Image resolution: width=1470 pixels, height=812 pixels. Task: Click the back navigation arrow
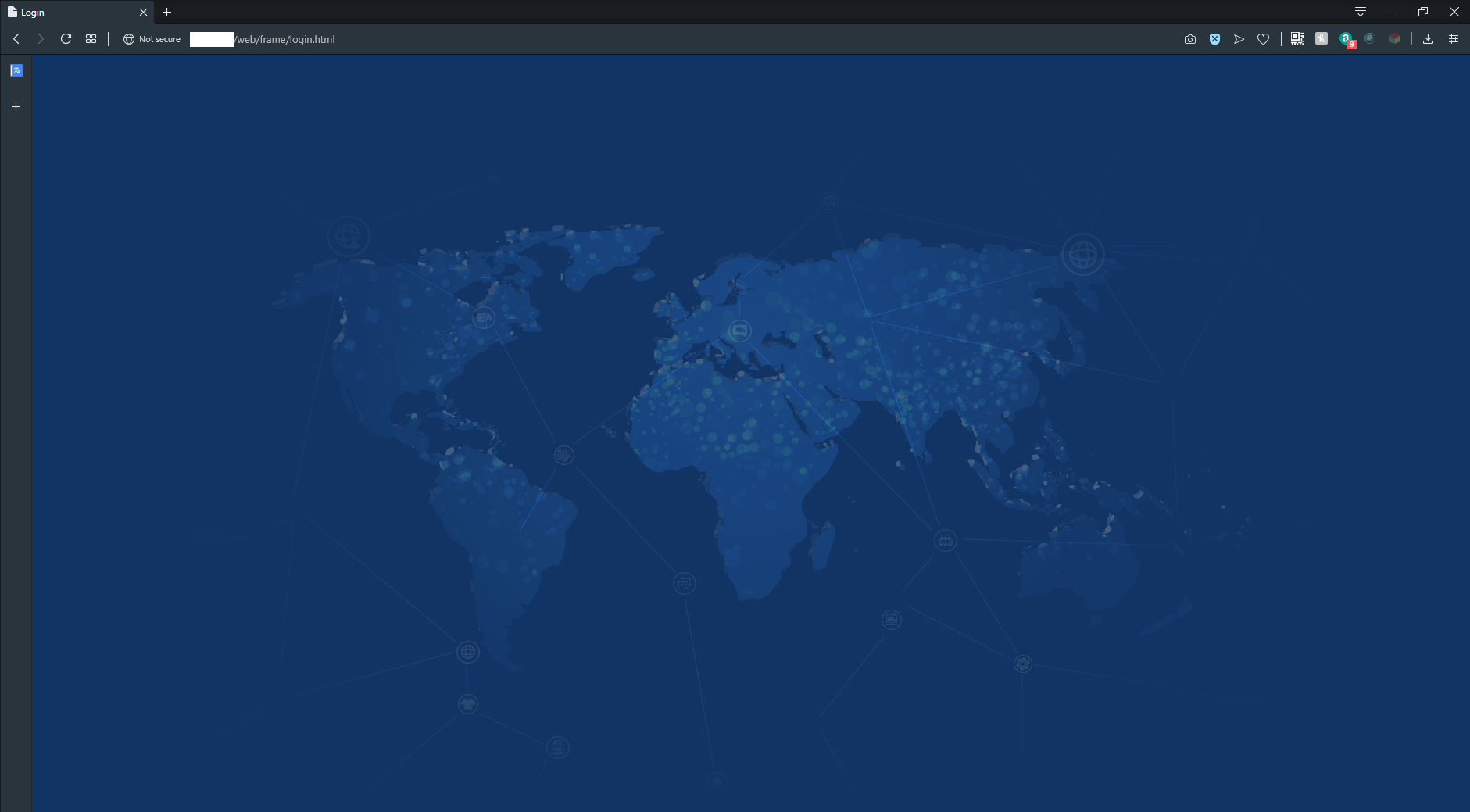tap(16, 39)
